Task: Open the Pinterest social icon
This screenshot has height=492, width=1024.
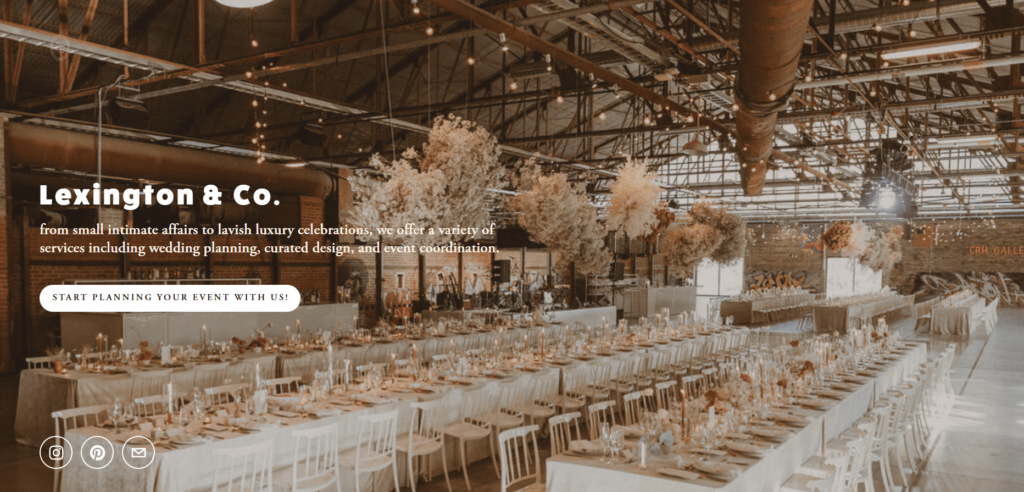Action: point(97,452)
